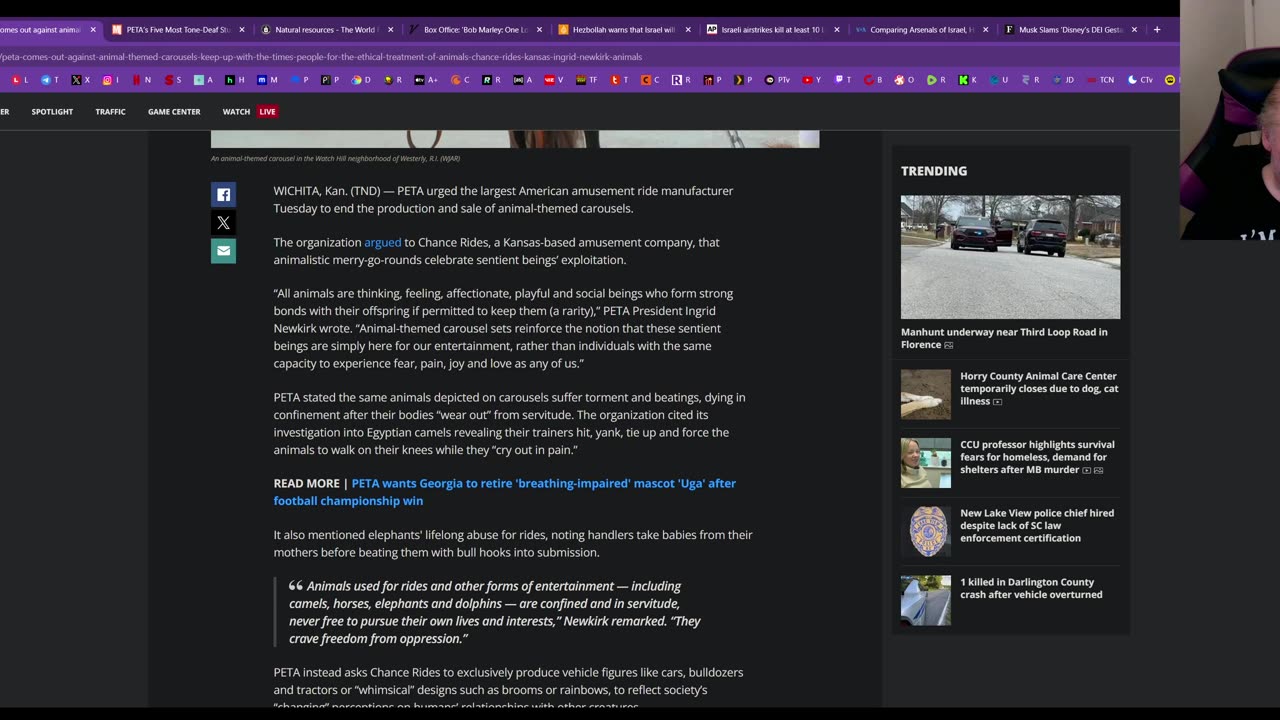Open the Apple TV bookmark labeled A+

click(426, 80)
